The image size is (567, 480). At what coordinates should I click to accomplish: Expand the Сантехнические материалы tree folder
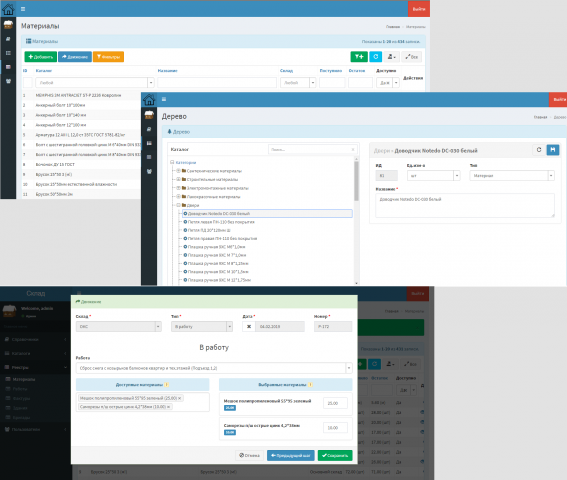tap(178, 171)
